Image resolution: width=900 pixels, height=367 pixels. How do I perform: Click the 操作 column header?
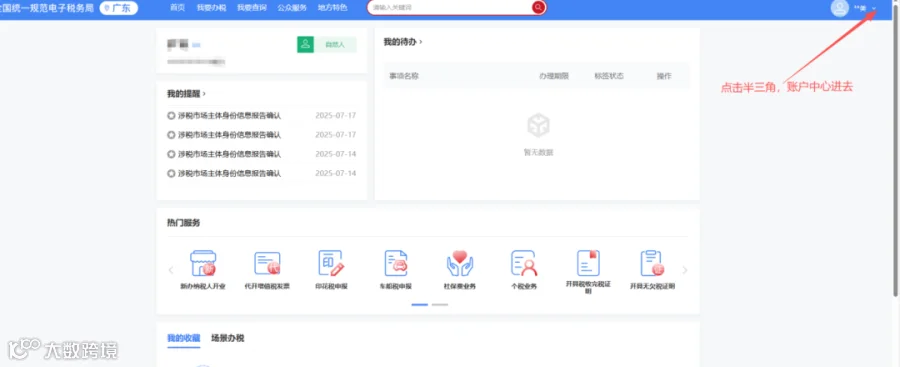[x=664, y=76]
